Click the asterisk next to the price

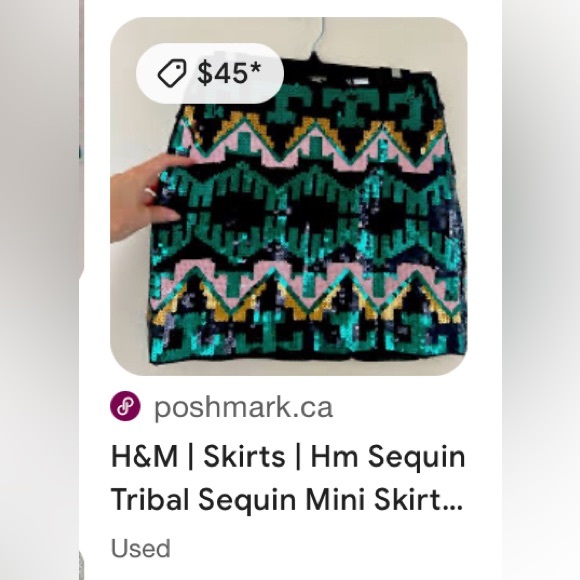pyautogui.click(x=255, y=67)
